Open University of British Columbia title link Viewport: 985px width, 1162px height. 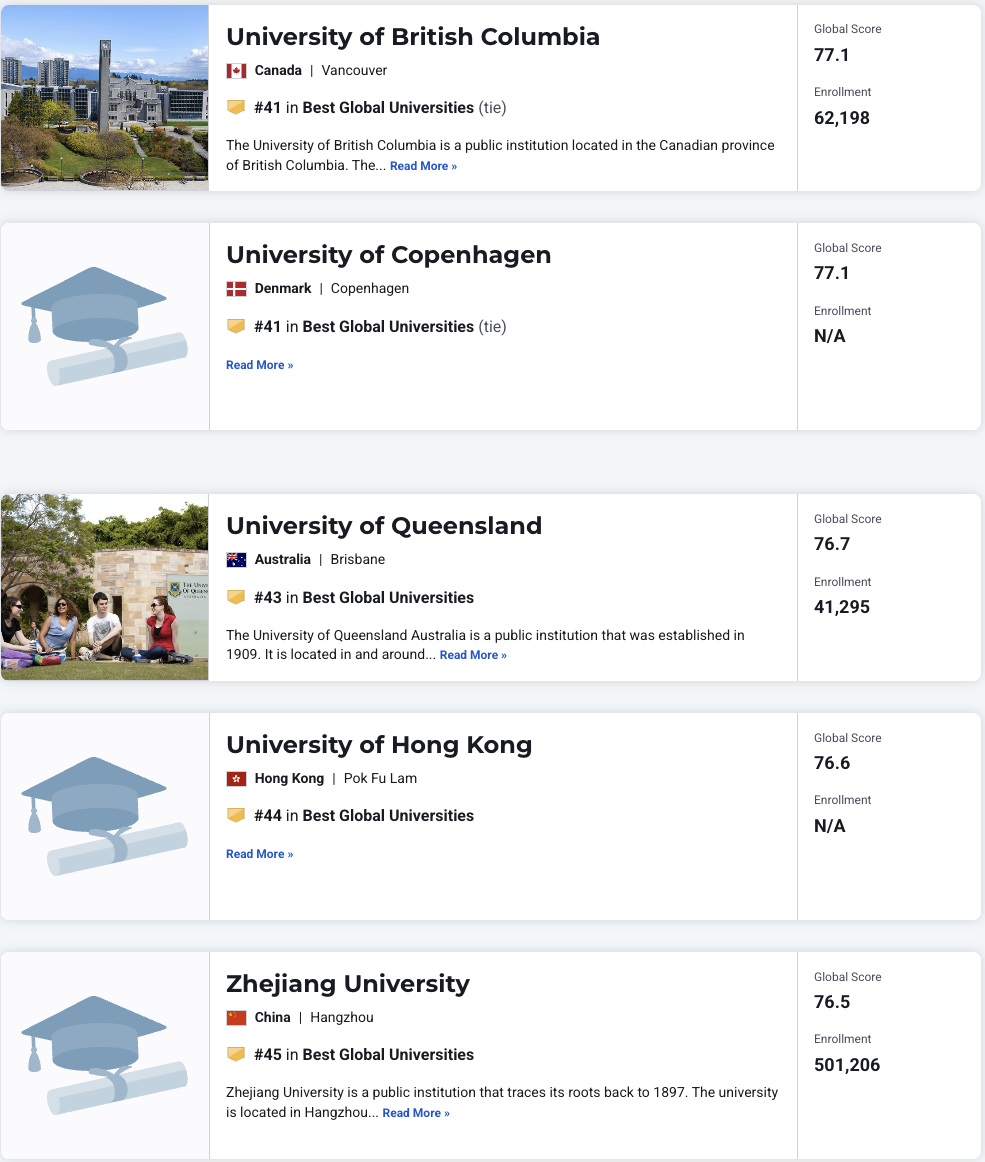[x=413, y=36]
